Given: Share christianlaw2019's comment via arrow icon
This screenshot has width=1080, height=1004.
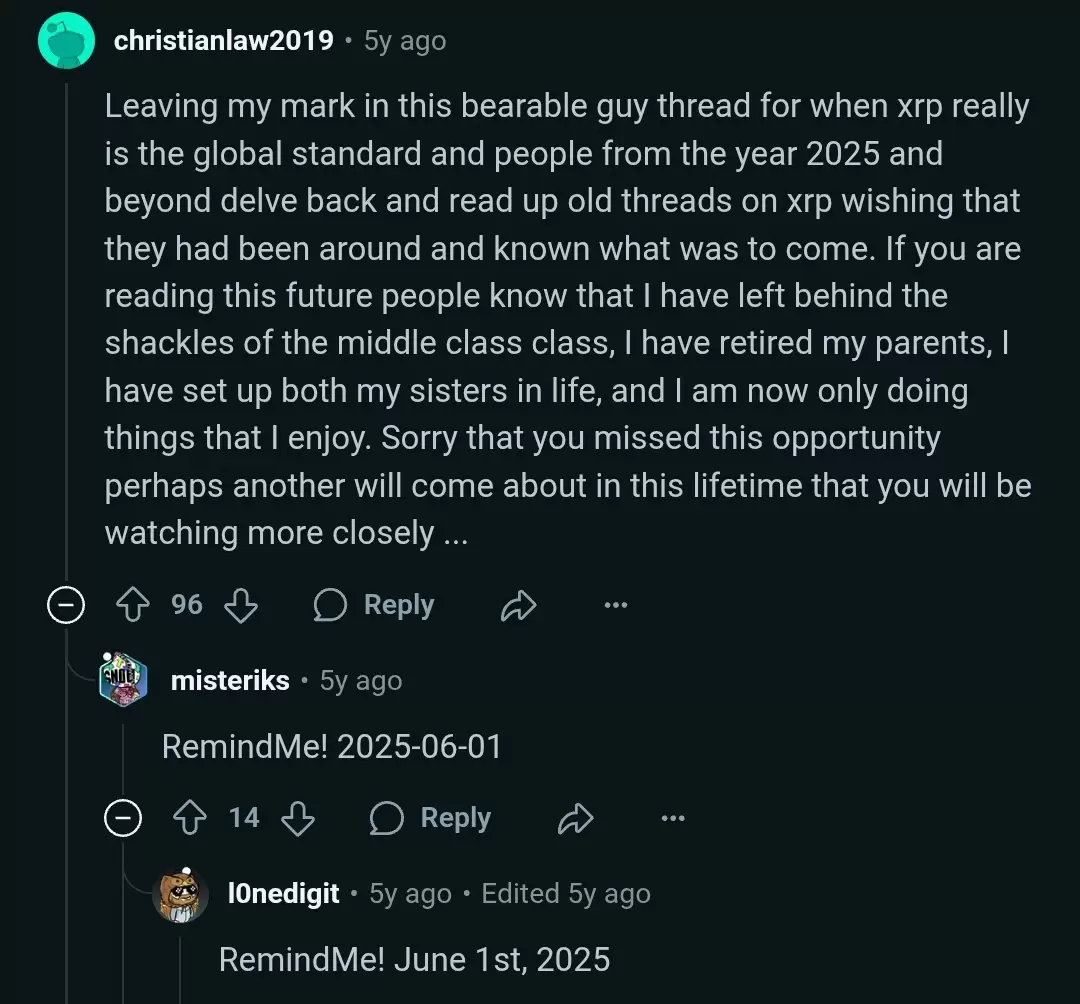Looking at the screenshot, I should pos(519,605).
